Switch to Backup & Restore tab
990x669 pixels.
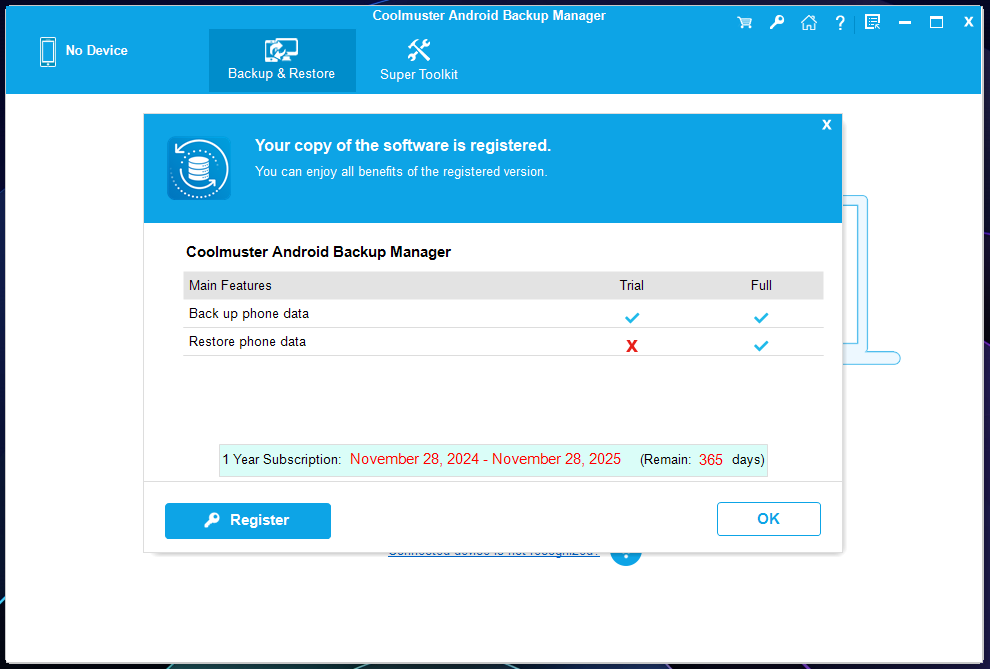[x=282, y=61]
